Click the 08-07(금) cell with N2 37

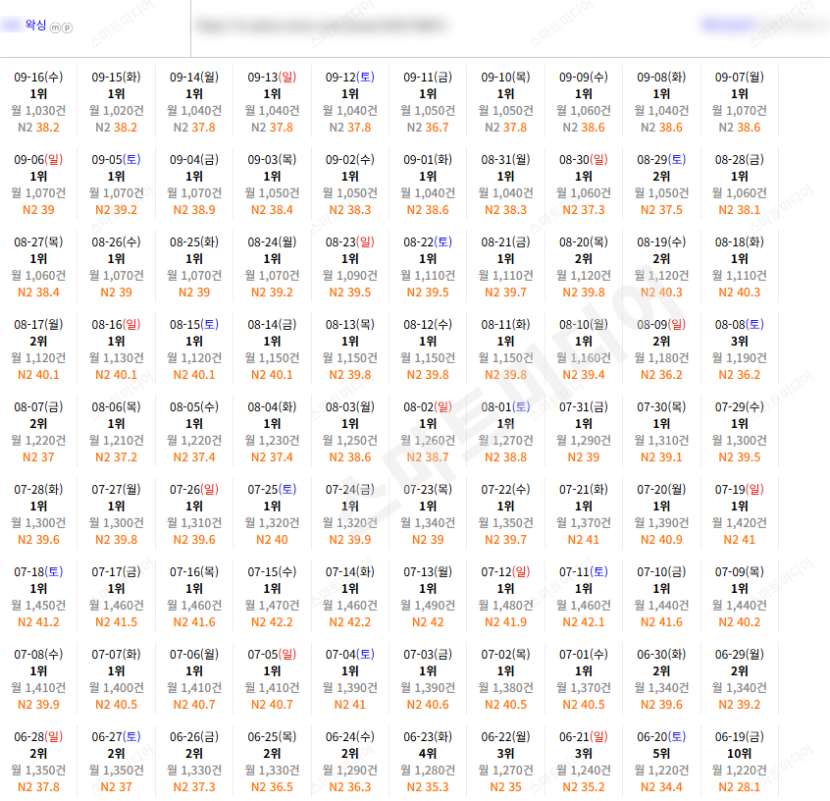pos(39,431)
